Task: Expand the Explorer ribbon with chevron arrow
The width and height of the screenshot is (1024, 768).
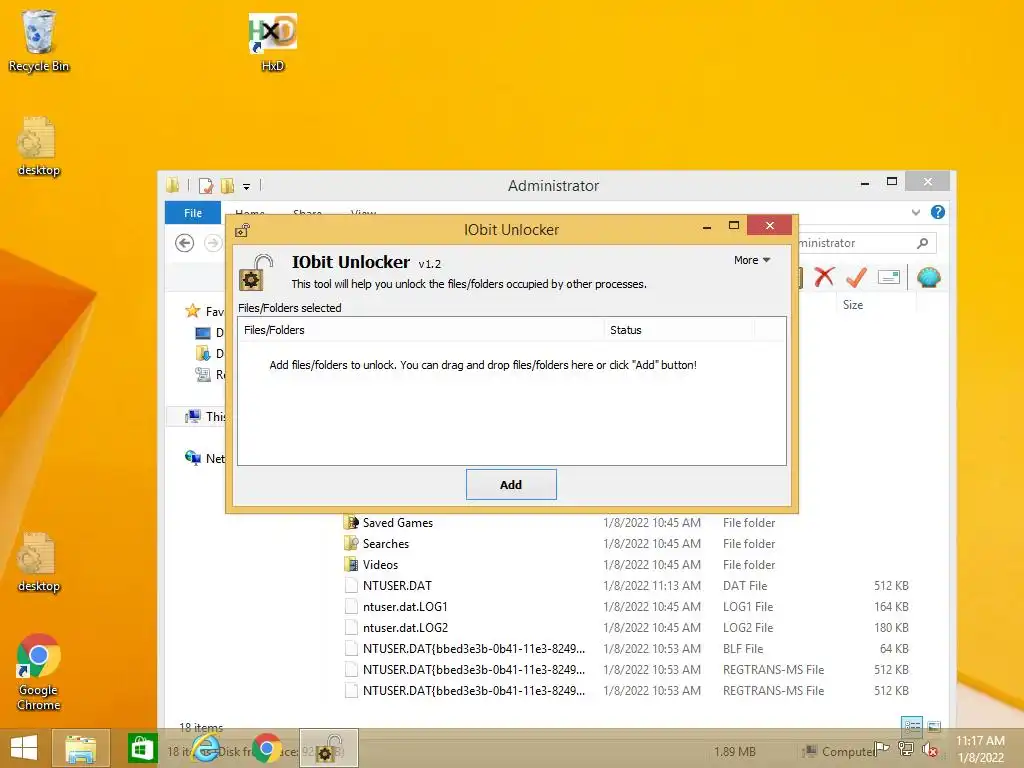Action: (x=916, y=212)
